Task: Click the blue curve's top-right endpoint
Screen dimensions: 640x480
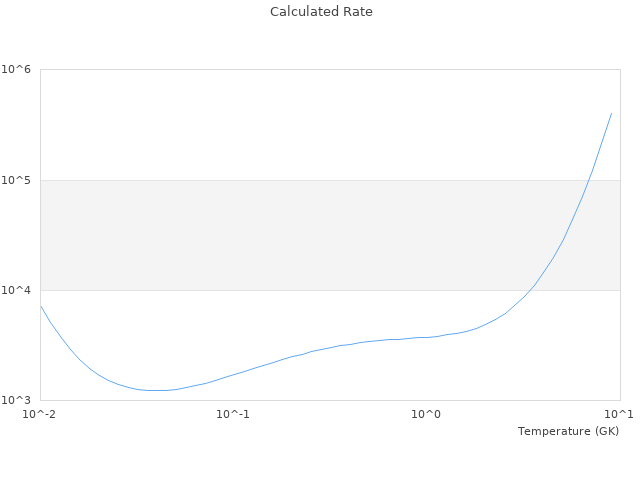Action: (611, 113)
